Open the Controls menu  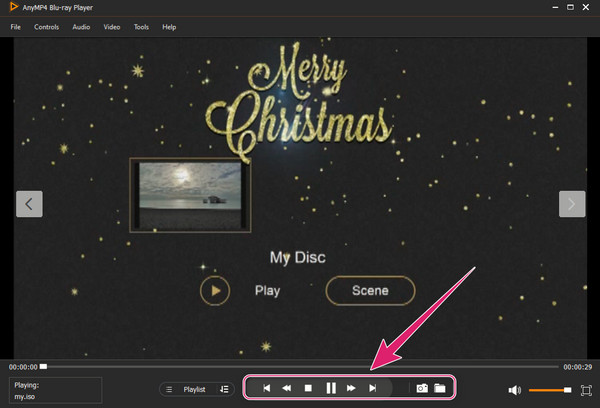click(x=46, y=27)
